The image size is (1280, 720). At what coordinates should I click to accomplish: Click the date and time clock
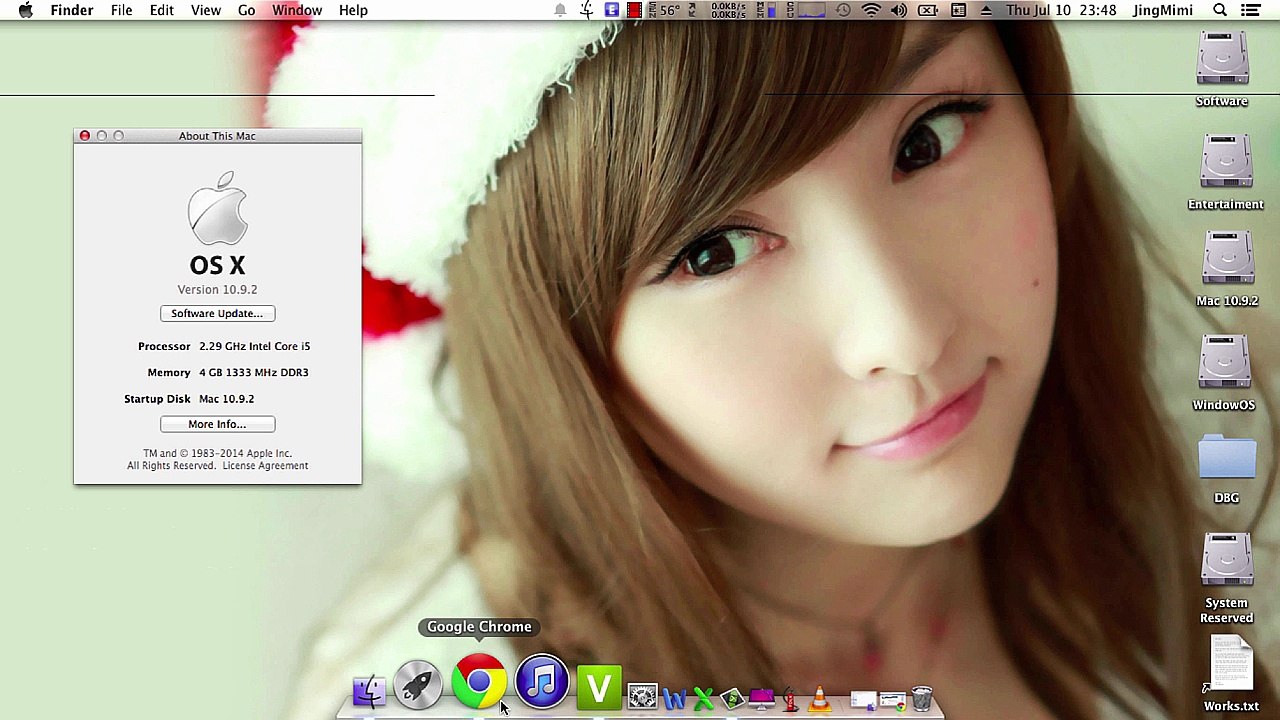coord(1061,10)
